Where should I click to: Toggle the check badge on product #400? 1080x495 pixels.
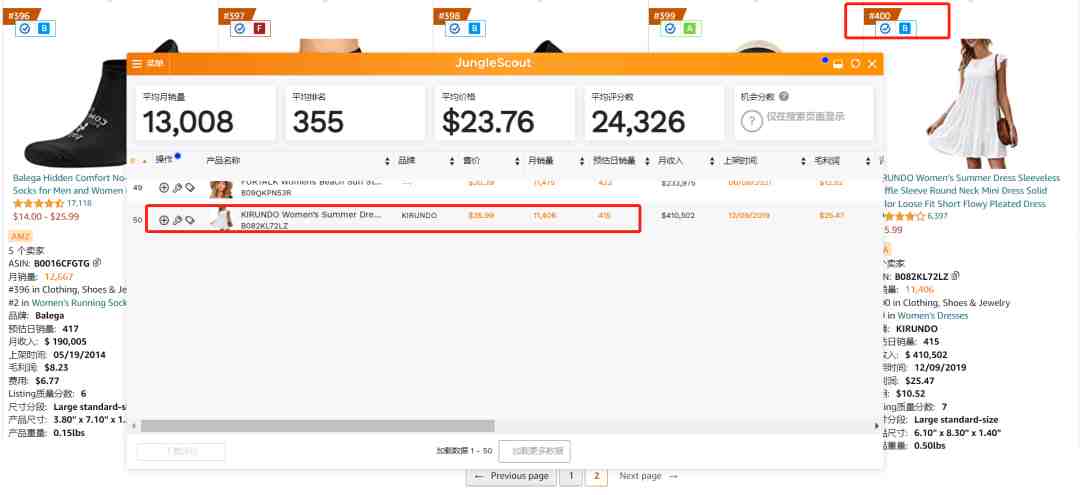[886, 28]
